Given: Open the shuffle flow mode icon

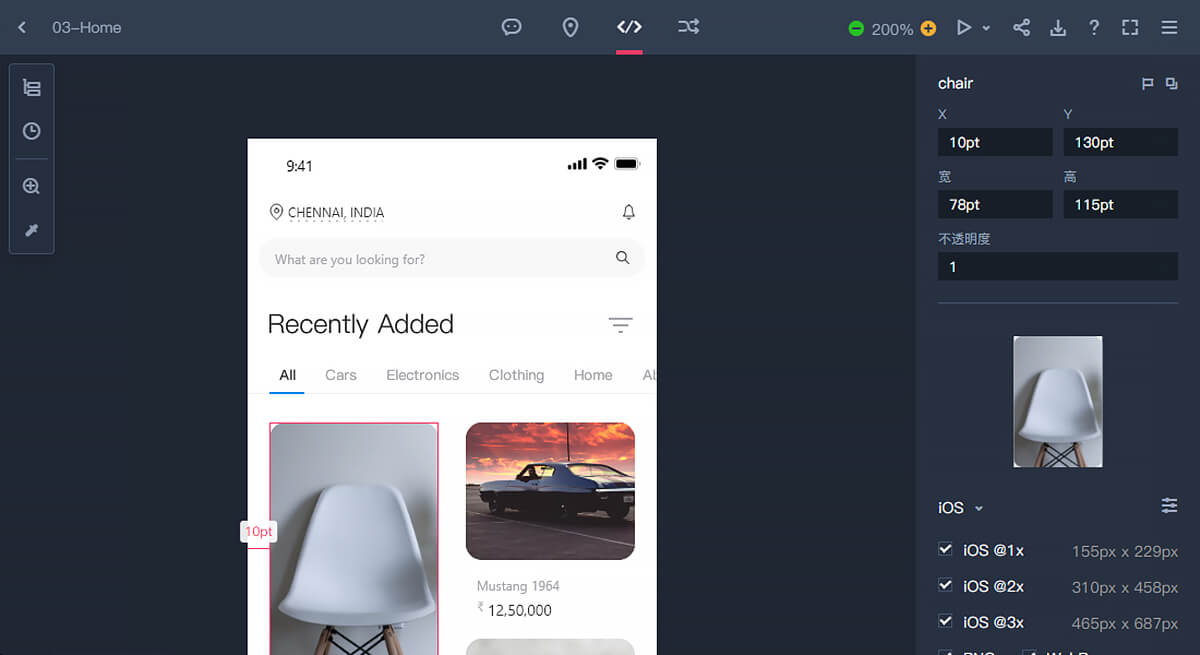Looking at the screenshot, I should click(688, 27).
